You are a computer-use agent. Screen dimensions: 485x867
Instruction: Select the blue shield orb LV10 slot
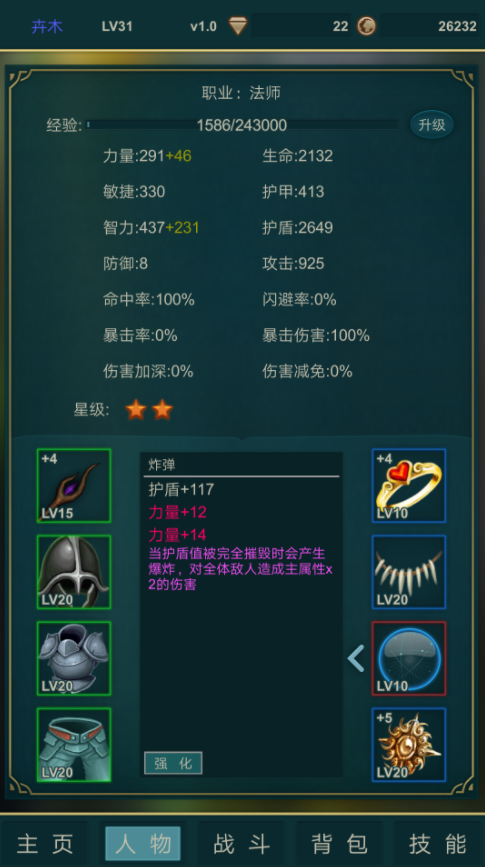click(409, 658)
